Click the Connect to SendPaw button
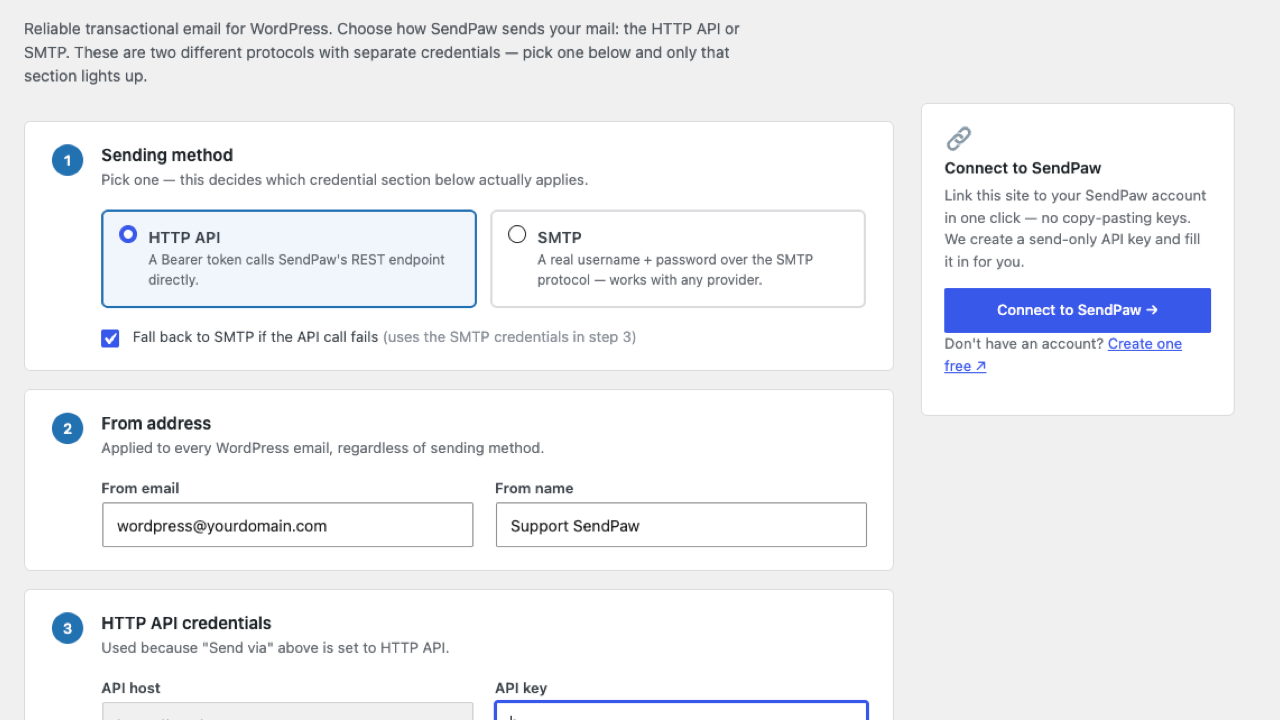Screen dimensions: 1280x720 click(1077, 310)
